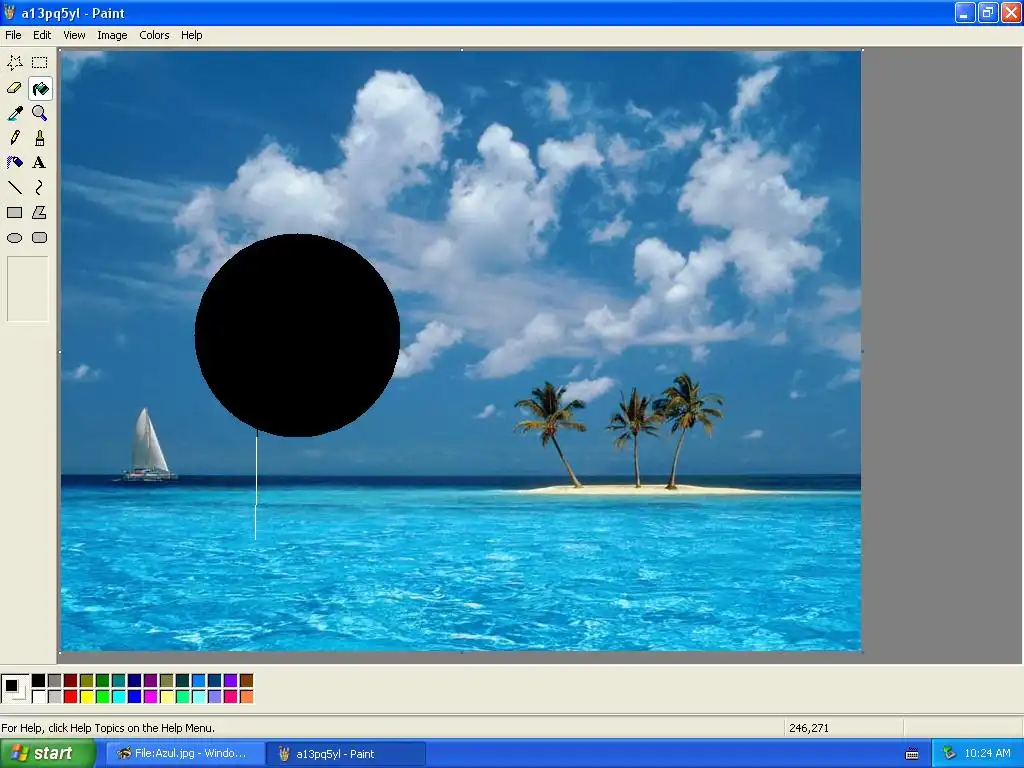Choose the dark purple swatch
The image size is (1024, 768).
(151, 680)
